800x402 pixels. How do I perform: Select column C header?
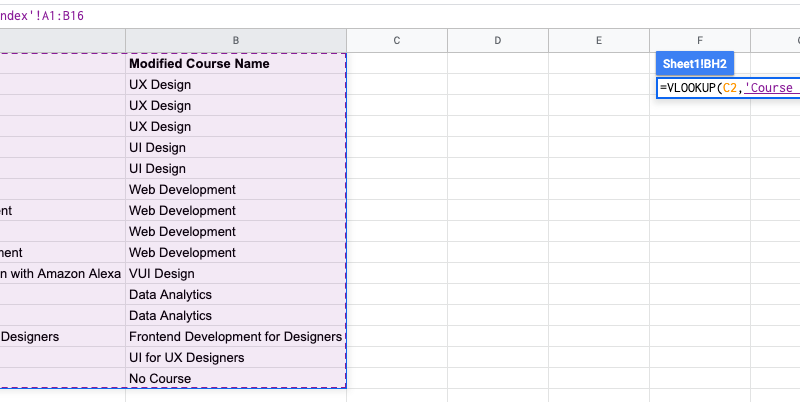(396, 40)
